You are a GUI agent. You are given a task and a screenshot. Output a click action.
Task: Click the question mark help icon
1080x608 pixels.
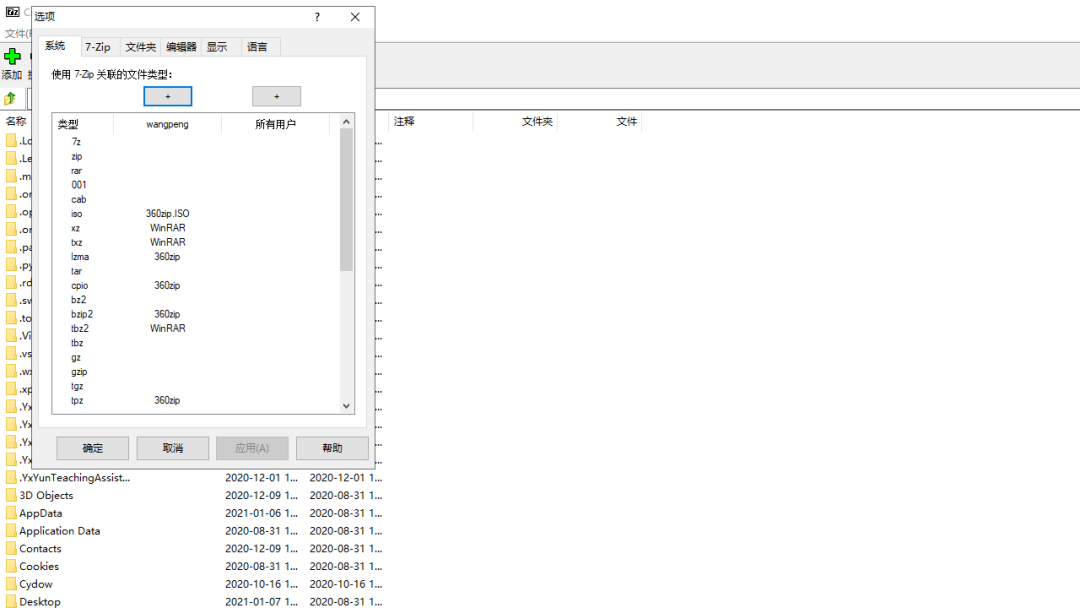[317, 17]
